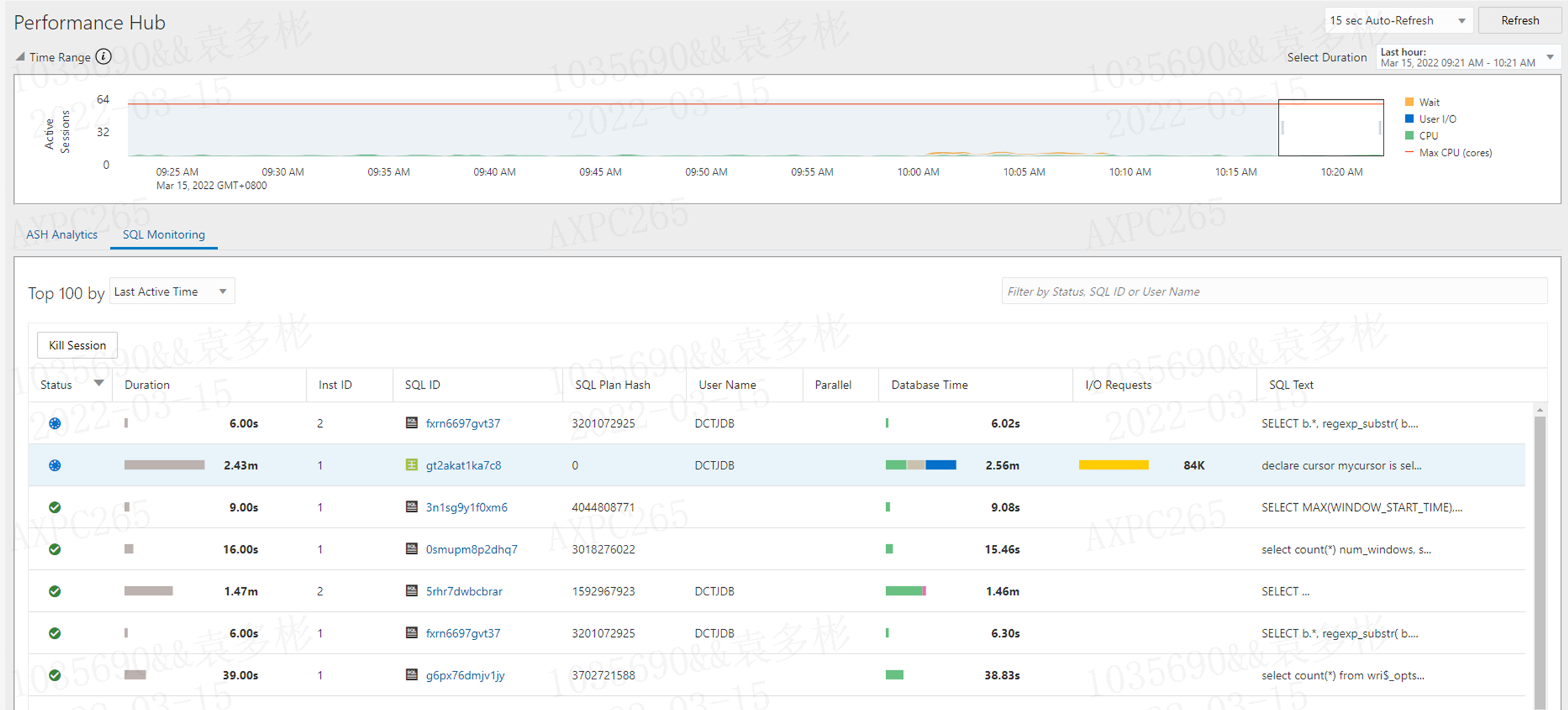Screen dimensions: 1568x710
Task: Click the Wait legend orange swatch
Action: [x=1409, y=102]
